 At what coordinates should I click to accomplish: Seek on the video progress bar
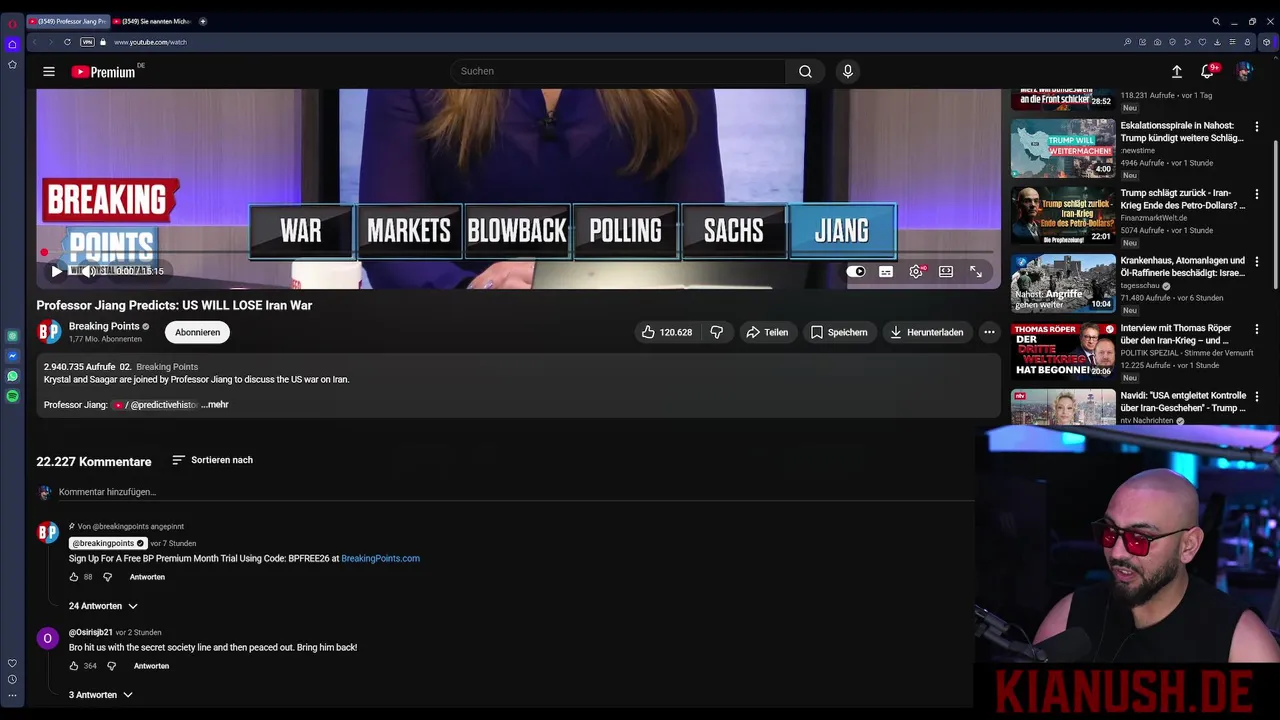coord(518,252)
